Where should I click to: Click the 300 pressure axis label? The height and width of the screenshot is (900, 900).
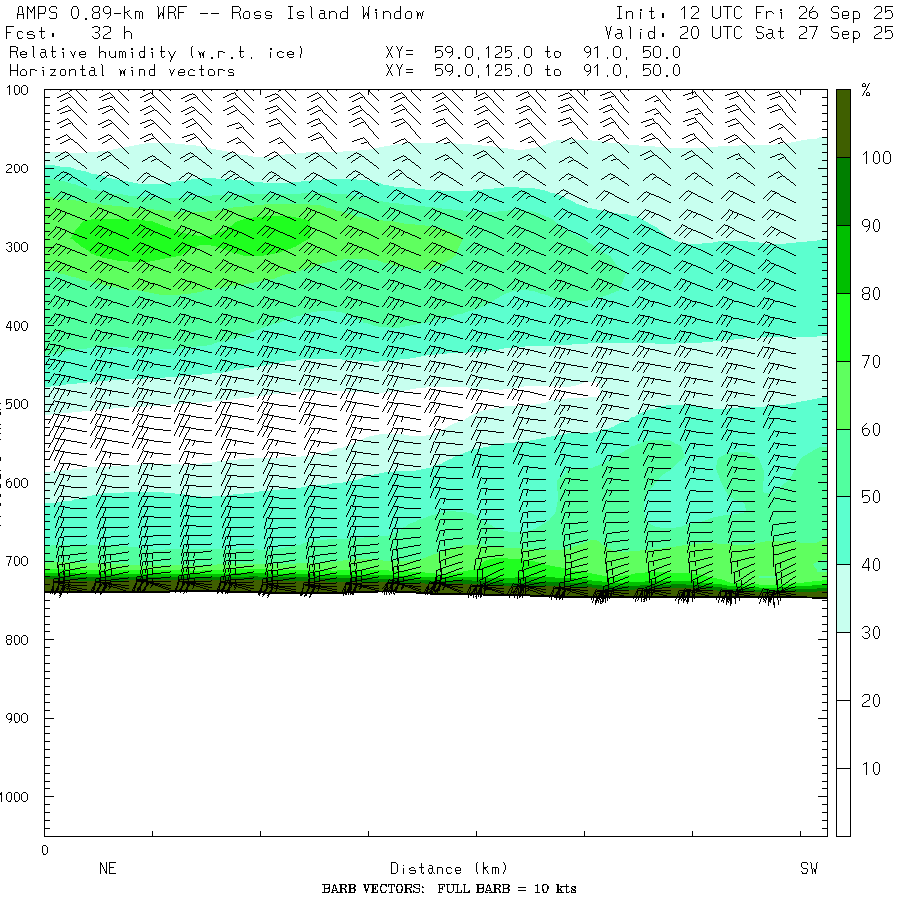tap(17, 247)
